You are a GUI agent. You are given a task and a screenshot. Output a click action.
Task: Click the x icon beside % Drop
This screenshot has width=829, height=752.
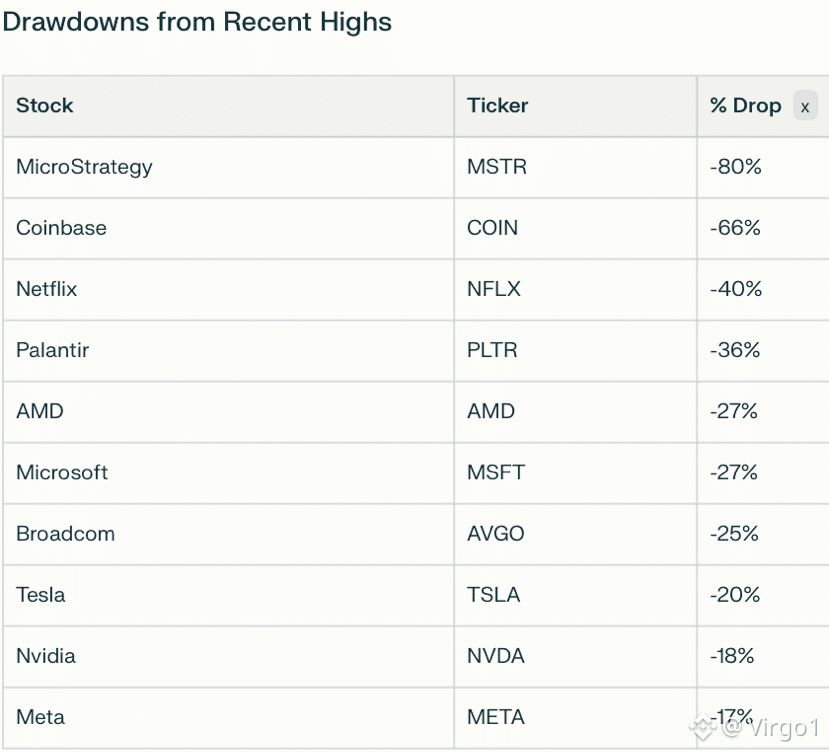[x=805, y=106]
